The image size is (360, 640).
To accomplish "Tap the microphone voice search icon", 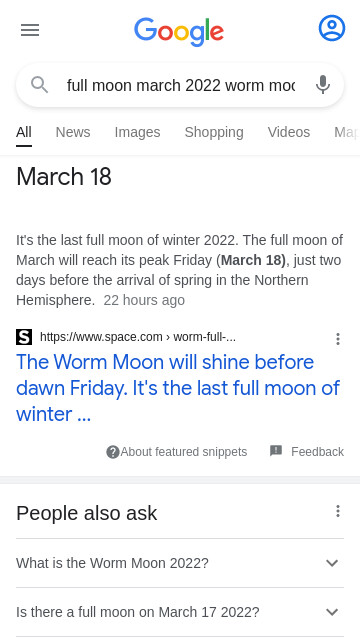I will click(x=322, y=85).
